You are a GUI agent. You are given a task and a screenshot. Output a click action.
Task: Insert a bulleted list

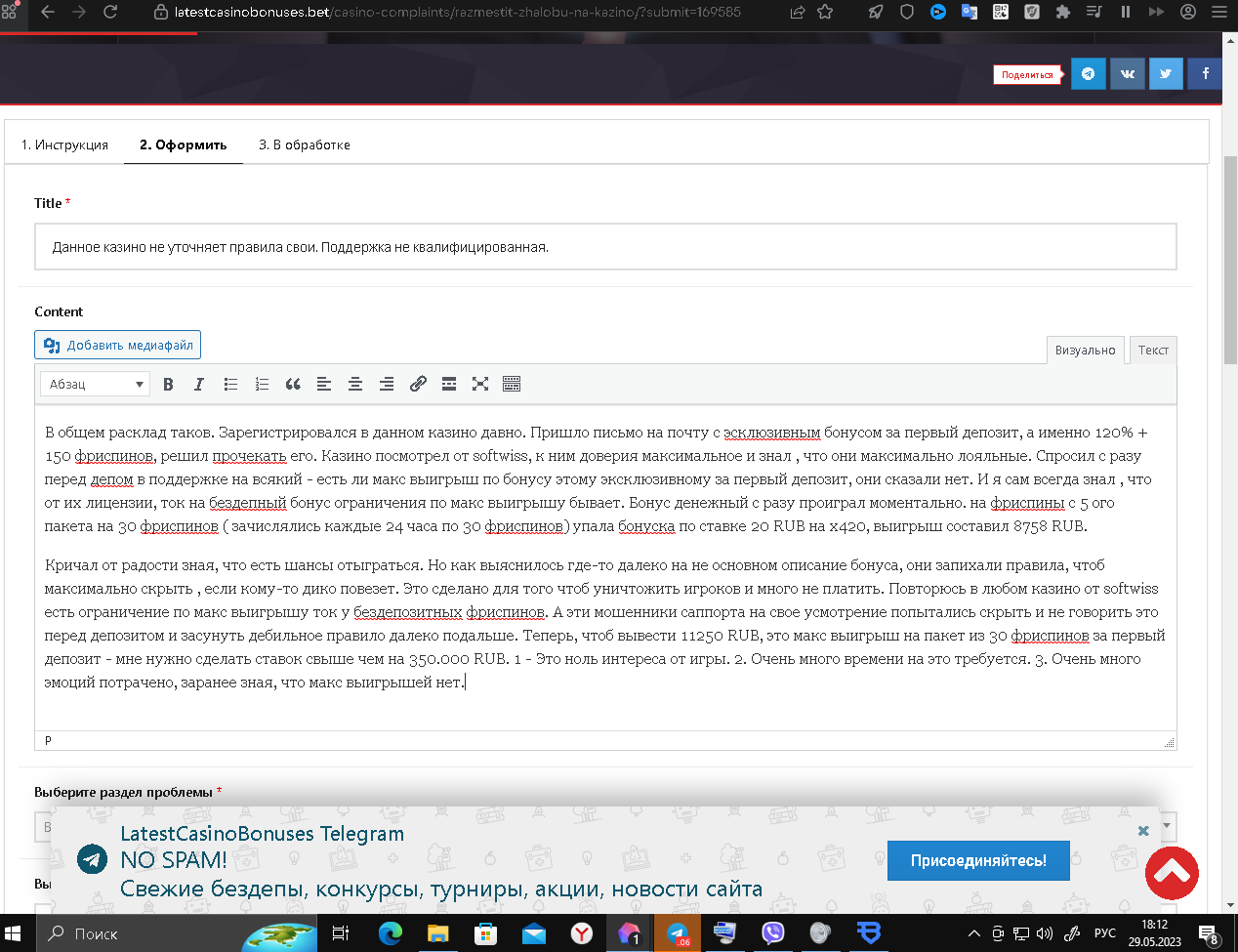(230, 384)
